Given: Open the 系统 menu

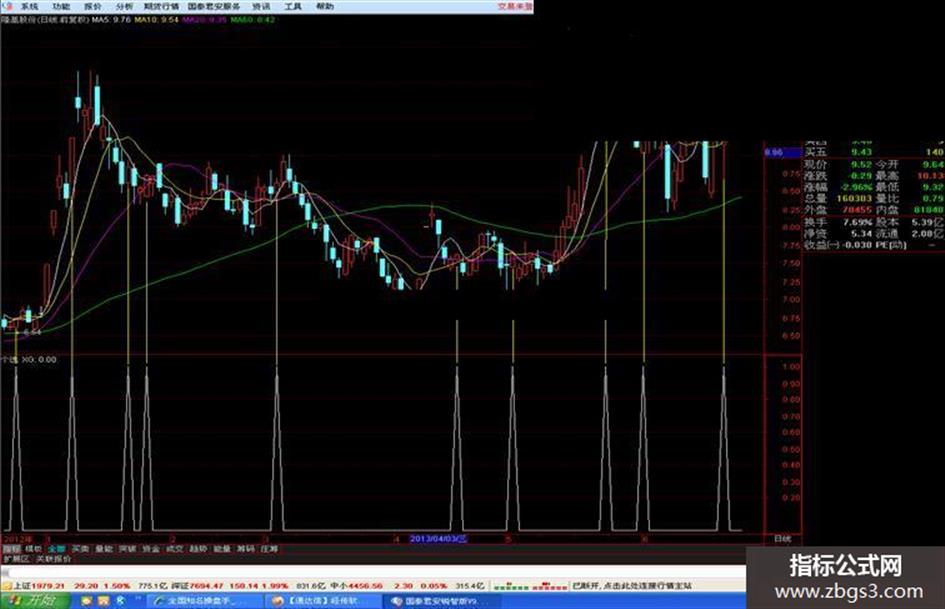Looking at the screenshot, I should [30, 7].
